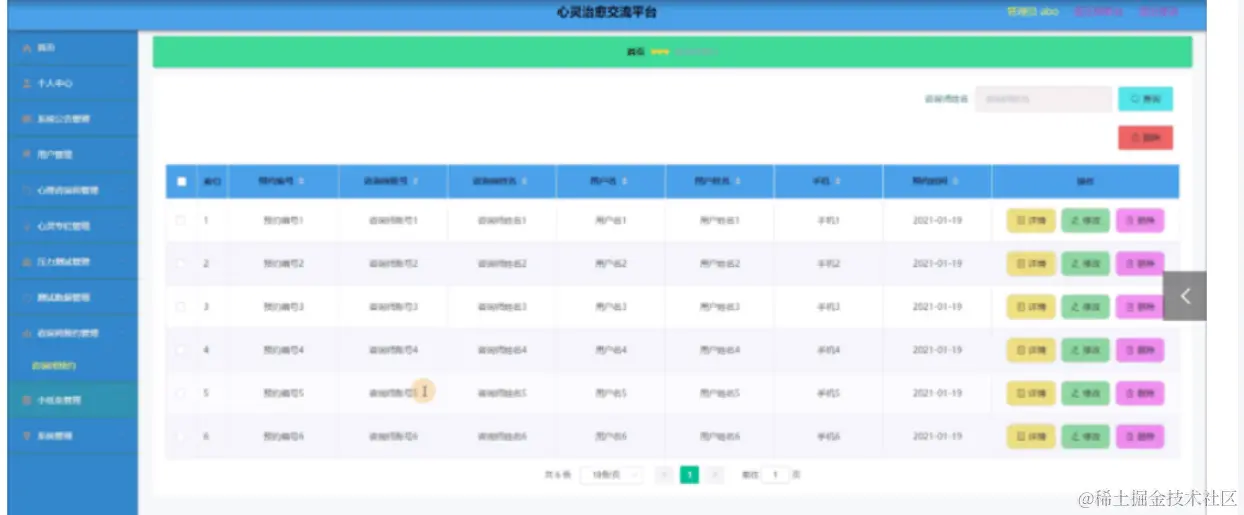Click the red batch 删除 button above table

(1145, 138)
